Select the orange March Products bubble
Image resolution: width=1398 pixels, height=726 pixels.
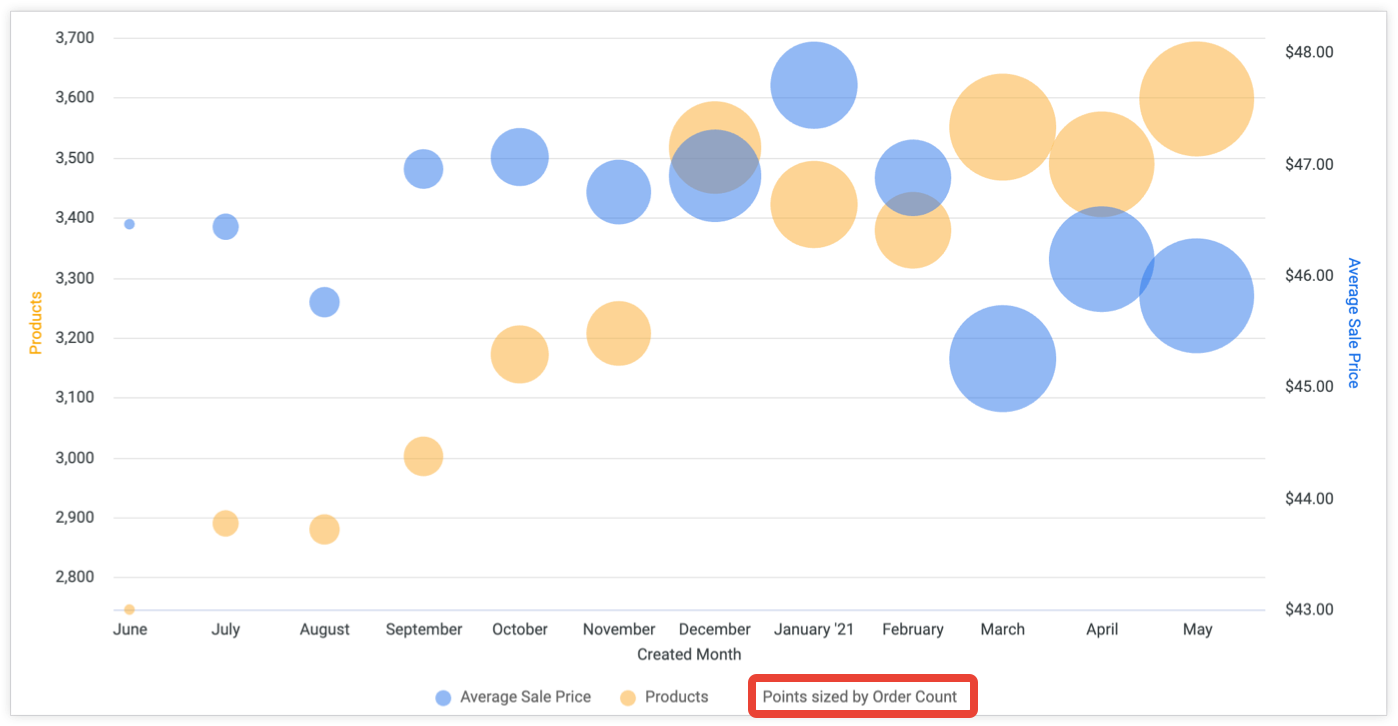[1002, 127]
